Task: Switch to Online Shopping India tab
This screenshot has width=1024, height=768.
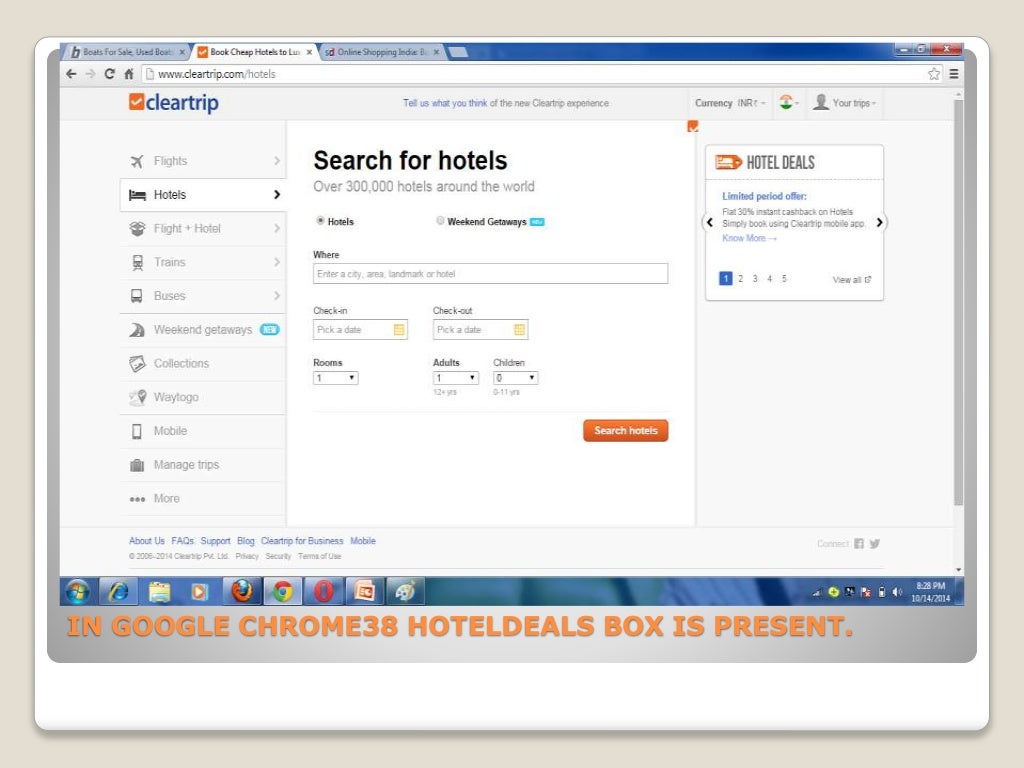Action: 382,52
